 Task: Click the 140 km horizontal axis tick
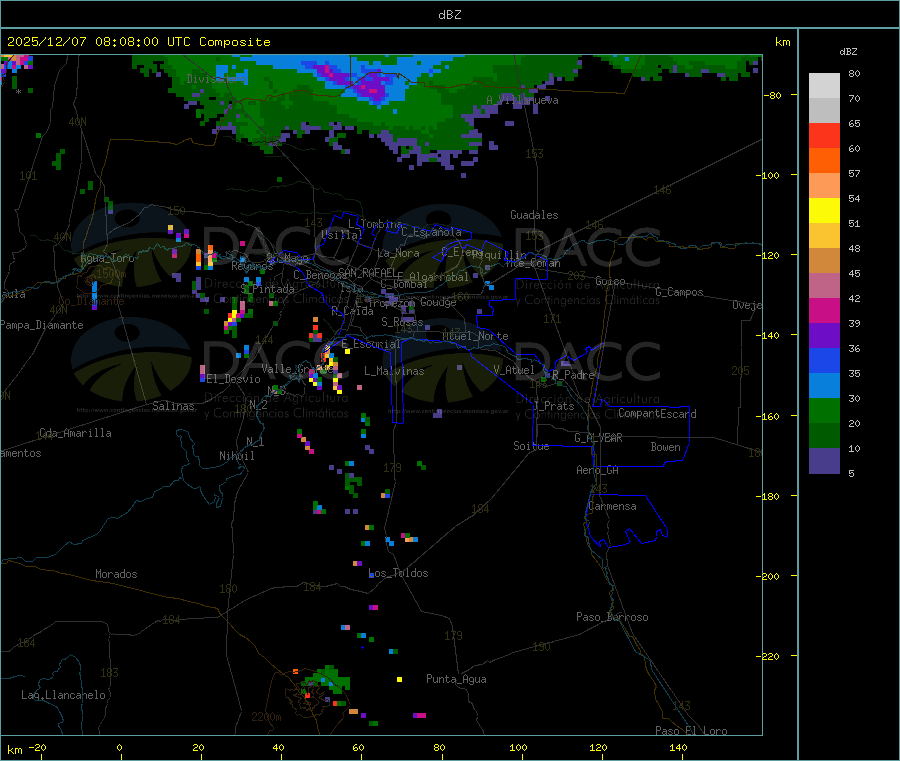tap(678, 747)
